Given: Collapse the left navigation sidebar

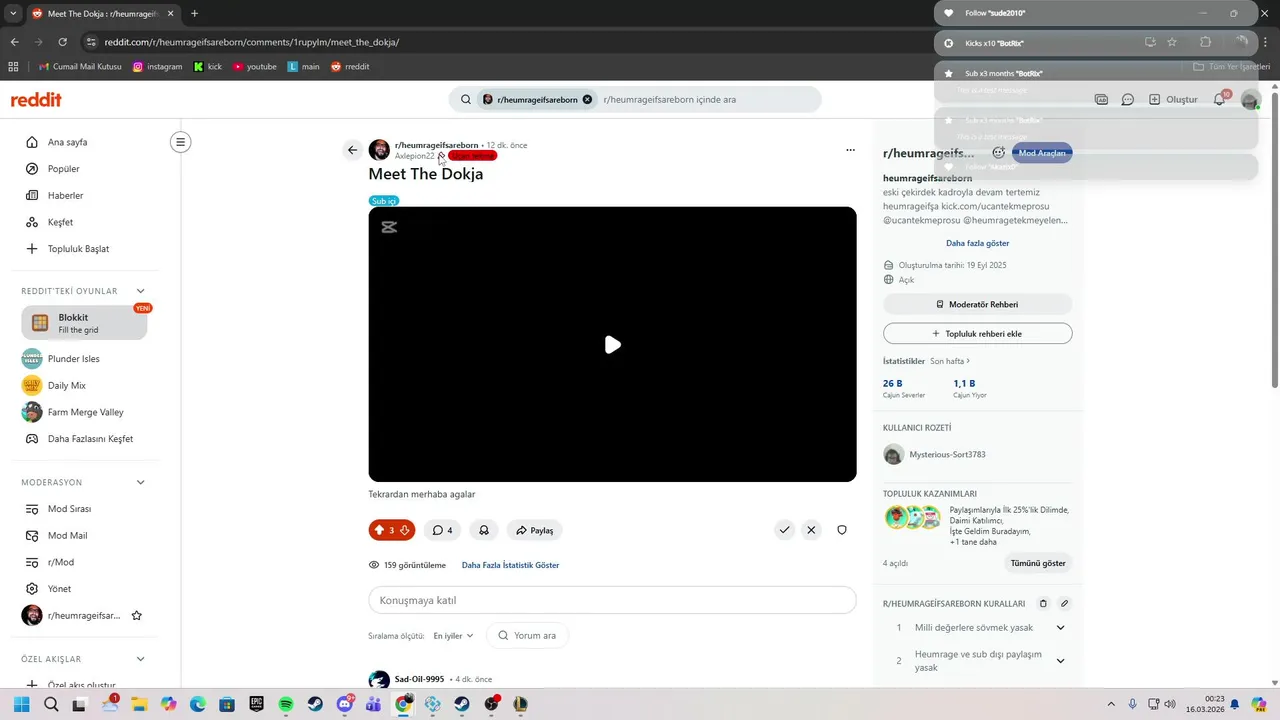Looking at the screenshot, I should click(181, 142).
